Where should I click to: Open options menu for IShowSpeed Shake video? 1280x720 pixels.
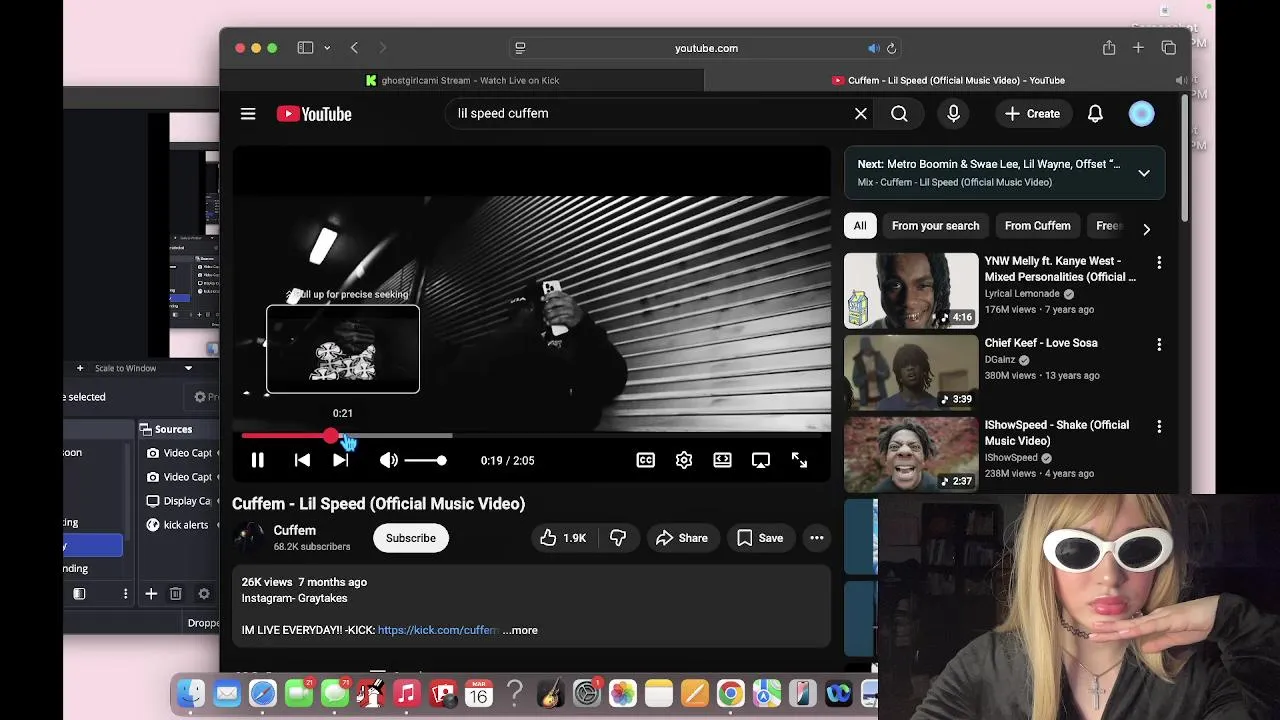click(1159, 426)
